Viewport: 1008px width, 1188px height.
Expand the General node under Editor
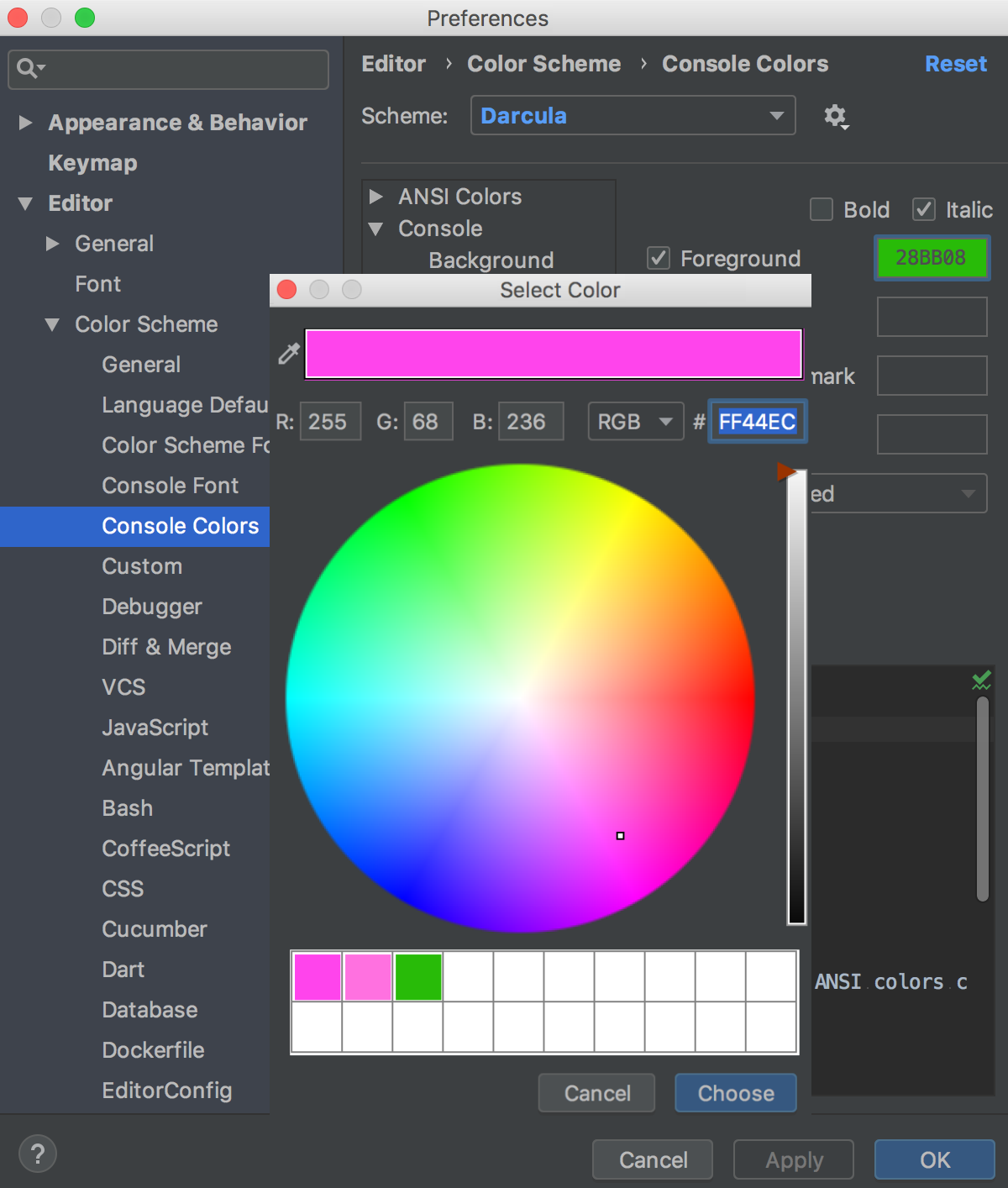(x=52, y=244)
